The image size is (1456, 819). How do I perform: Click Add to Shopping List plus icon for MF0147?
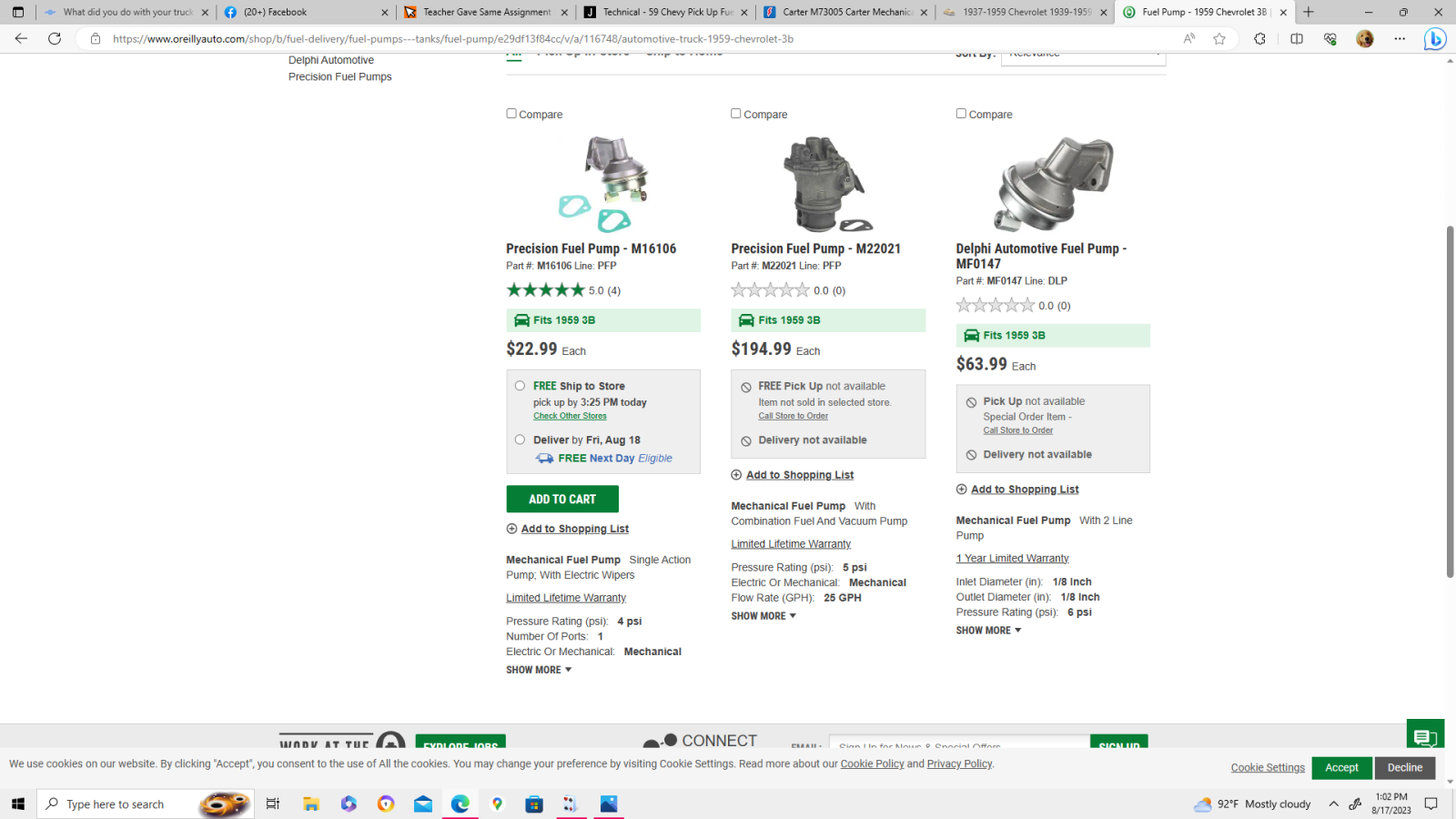pos(961,490)
